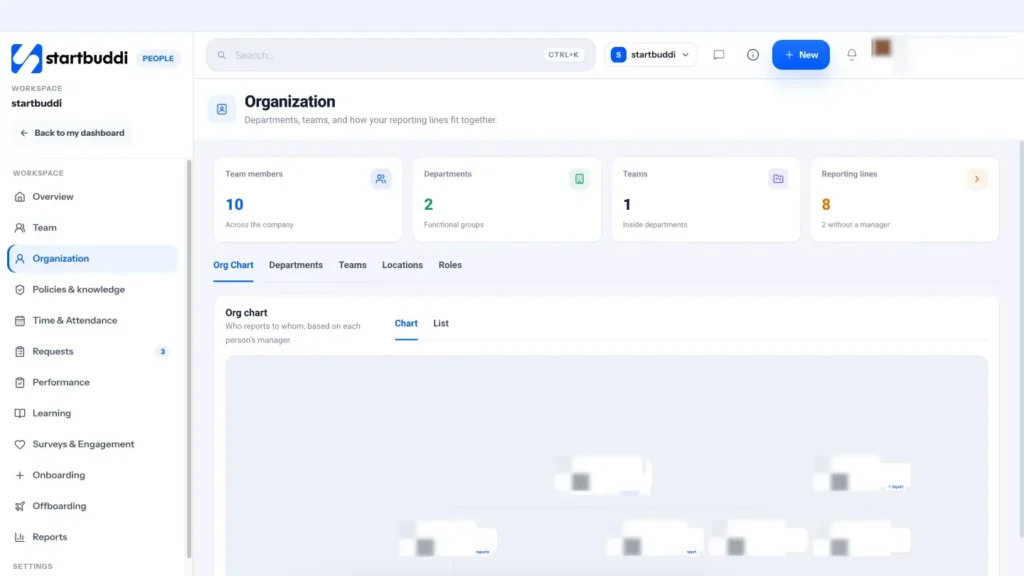This screenshot has width=1024, height=576.
Task: Open notifications bell
Action: 852,55
